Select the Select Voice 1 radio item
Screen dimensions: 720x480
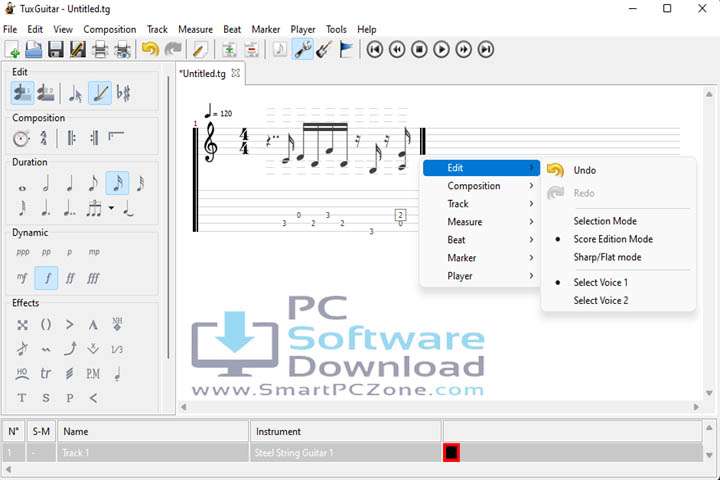point(601,282)
